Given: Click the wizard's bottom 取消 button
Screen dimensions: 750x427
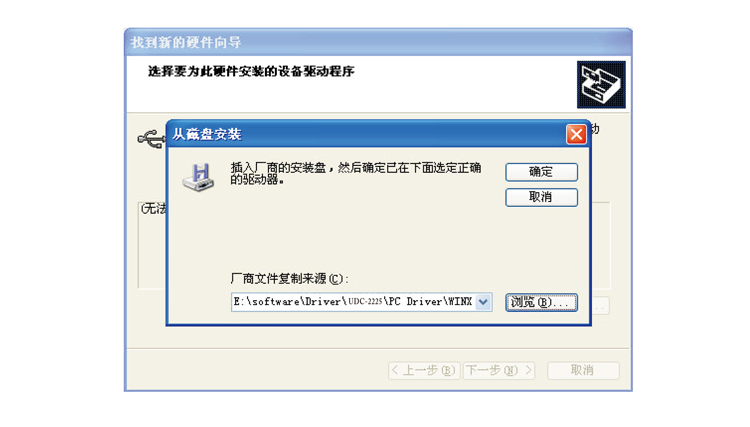Looking at the screenshot, I should [x=583, y=370].
